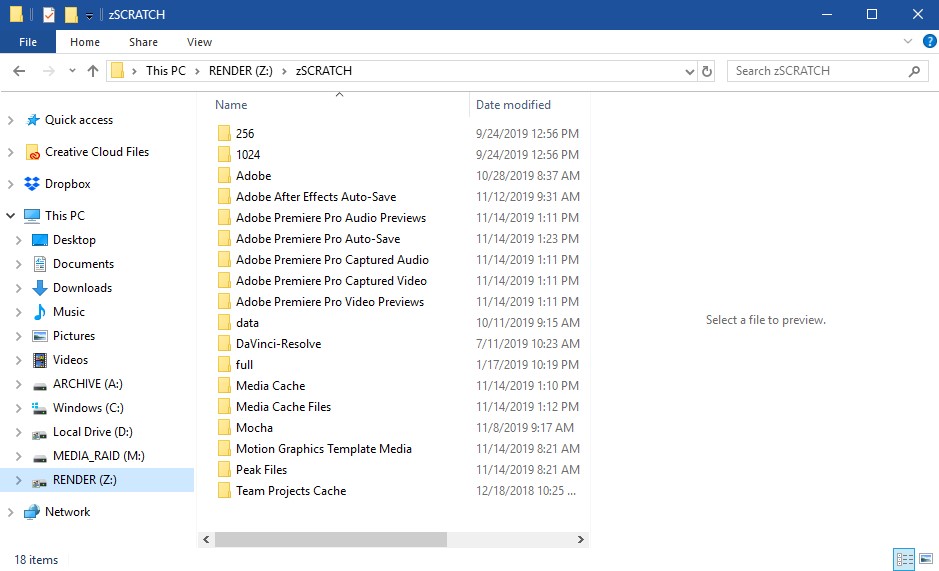Expand the Dropbox tree node
Image resolution: width=939 pixels, height=571 pixels.
click(x=11, y=184)
